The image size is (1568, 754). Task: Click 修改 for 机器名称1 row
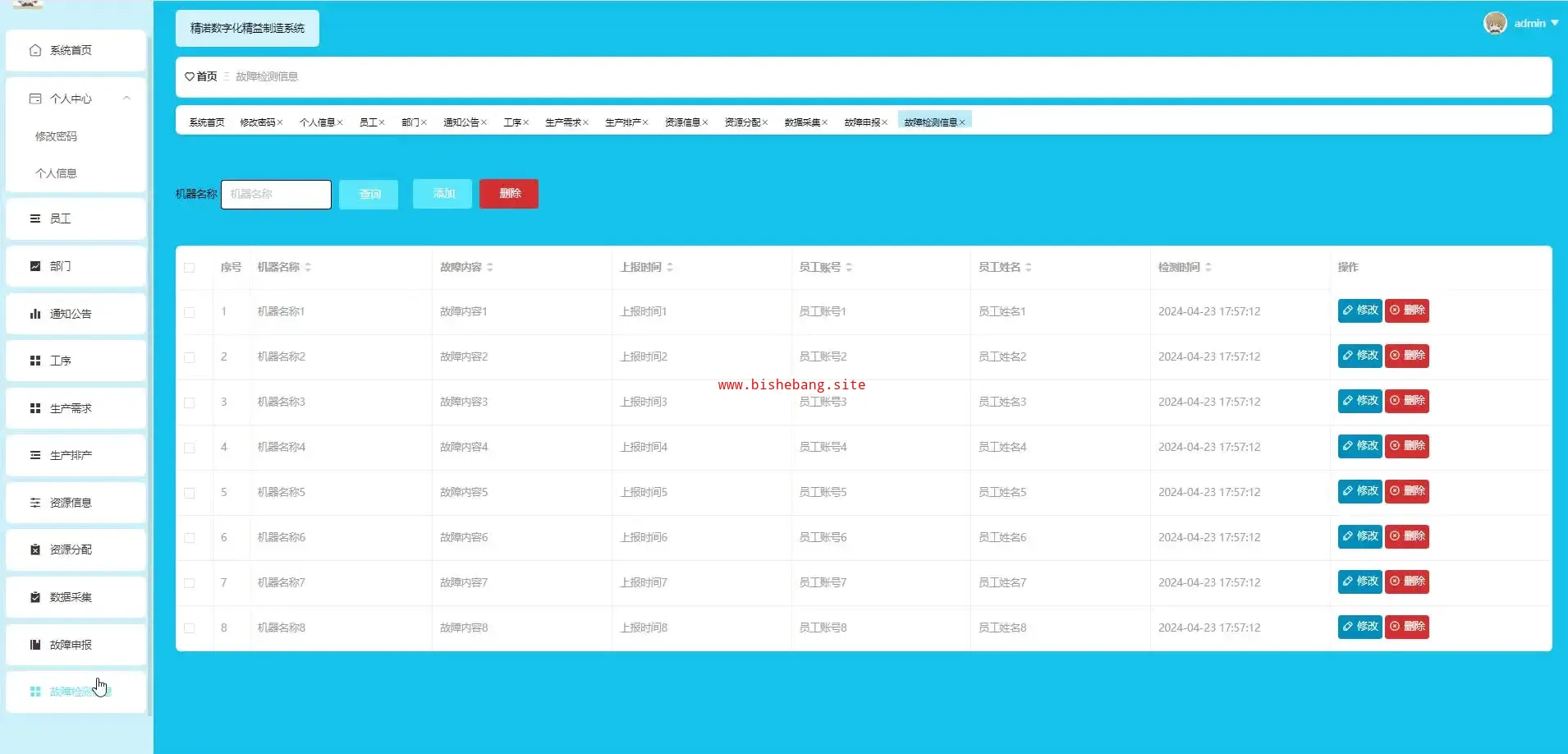click(1359, 310)
